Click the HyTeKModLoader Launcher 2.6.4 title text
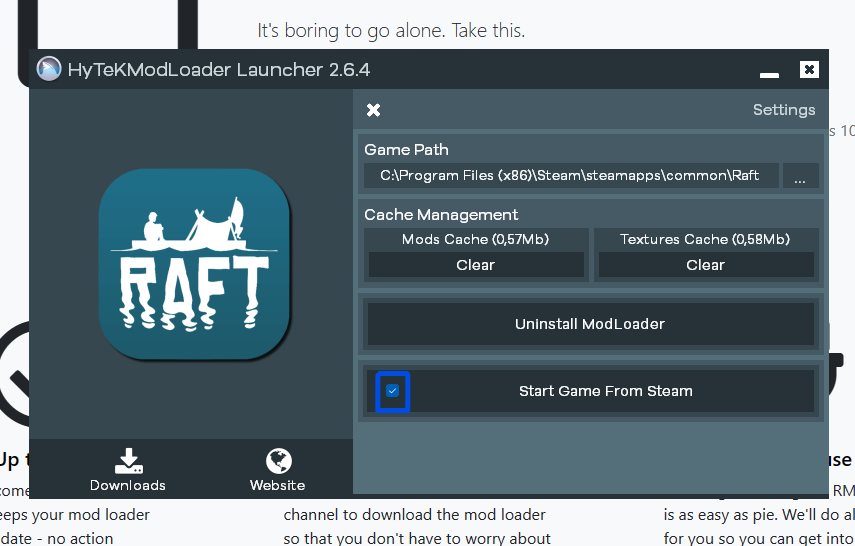855x546 pixels. [219, 70]
